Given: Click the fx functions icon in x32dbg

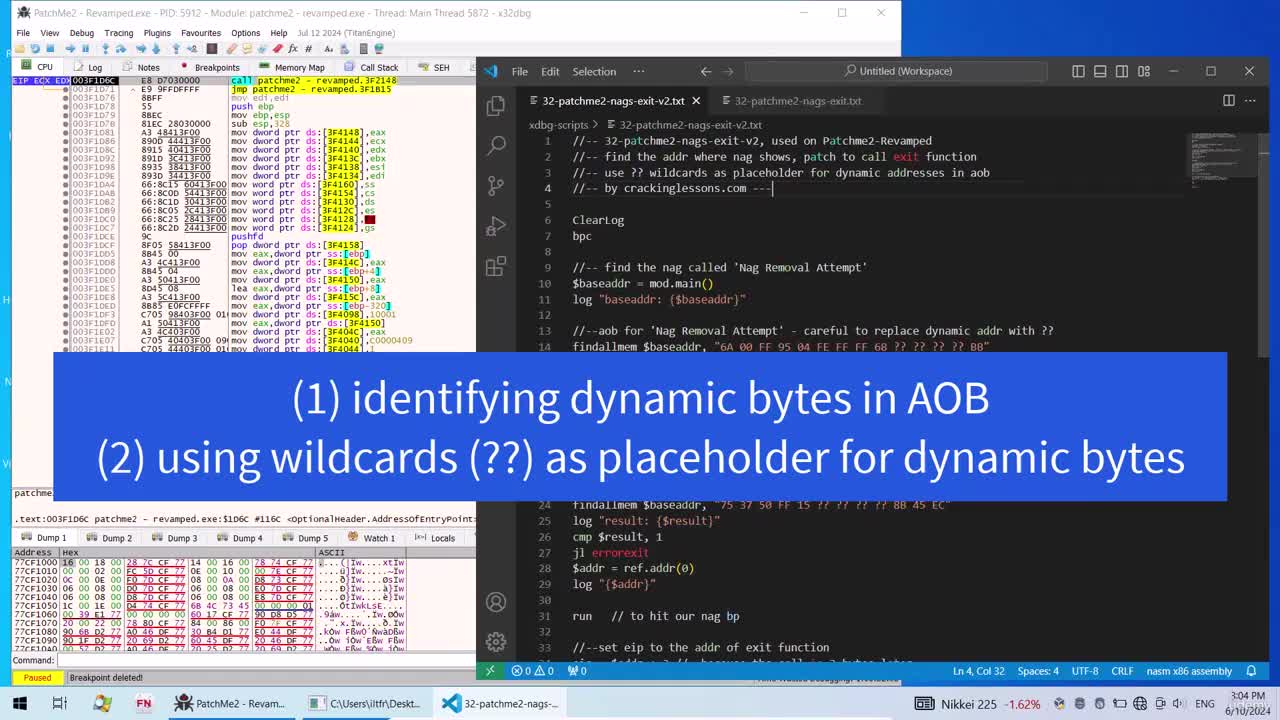Looking at the screenshot, I should tap(292, 48).
